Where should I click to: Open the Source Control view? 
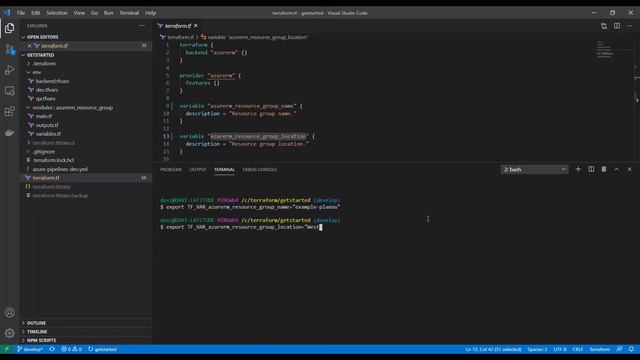9,49
